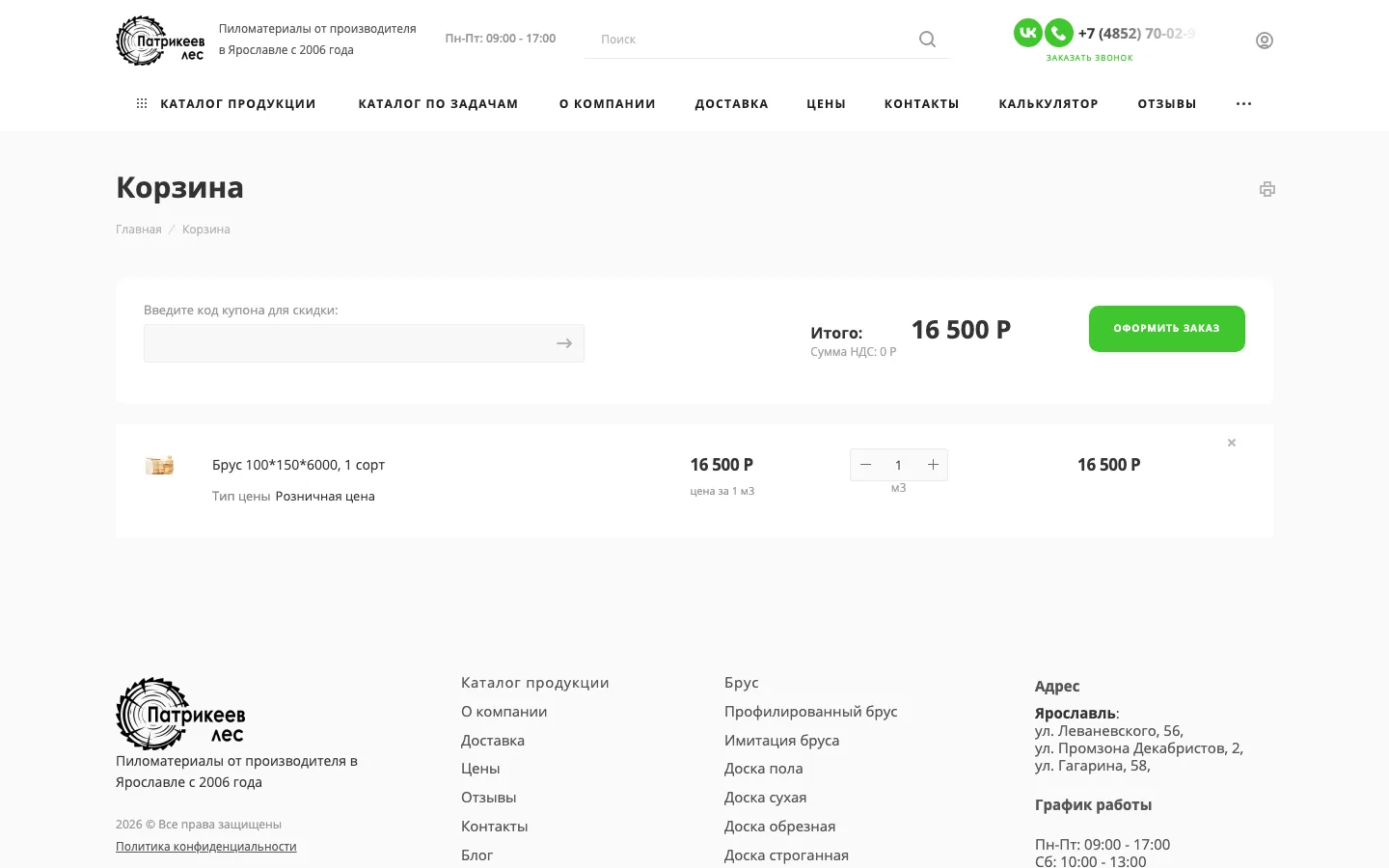Apply coupon with arrow button

(x=564, y=343)
